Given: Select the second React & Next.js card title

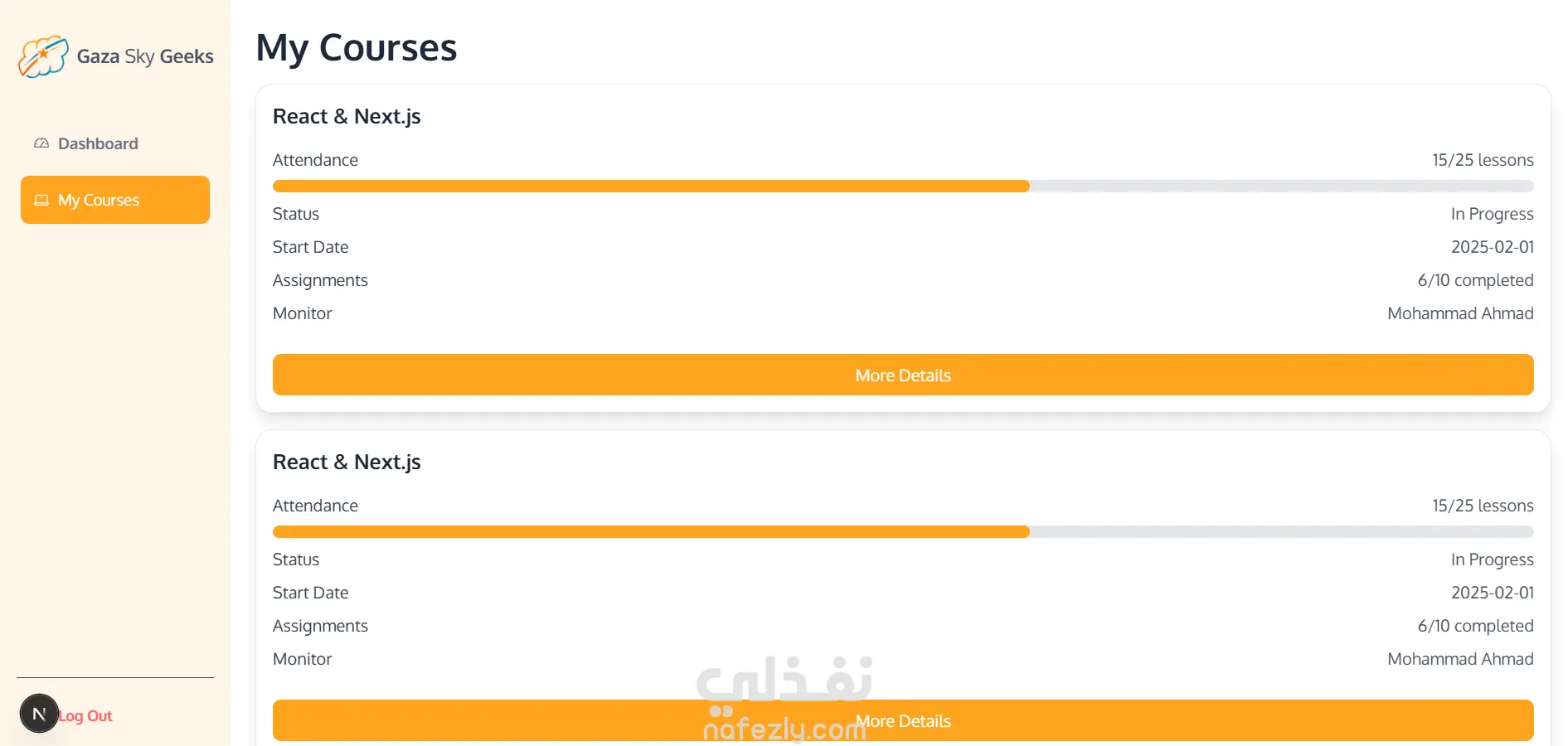Looking at the screenshot, I should (347, 463).
